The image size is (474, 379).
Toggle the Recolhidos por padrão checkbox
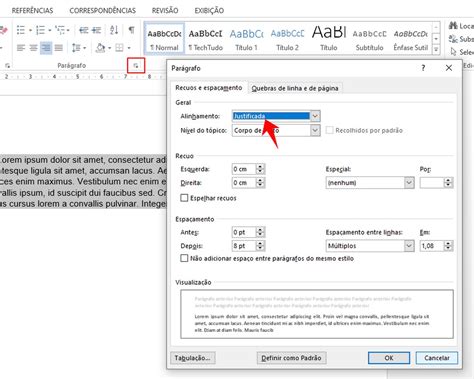(x=329, y=130)
